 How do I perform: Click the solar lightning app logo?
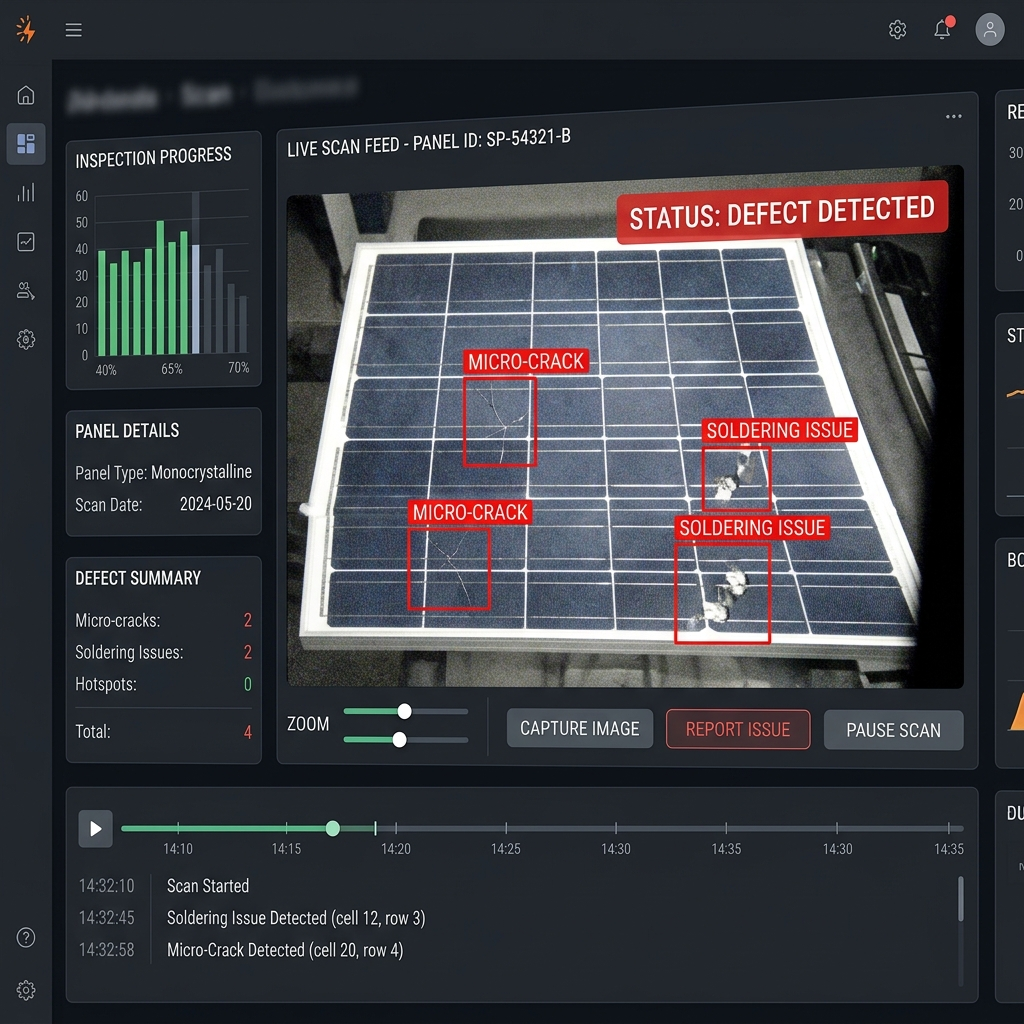tap(25, 29)
